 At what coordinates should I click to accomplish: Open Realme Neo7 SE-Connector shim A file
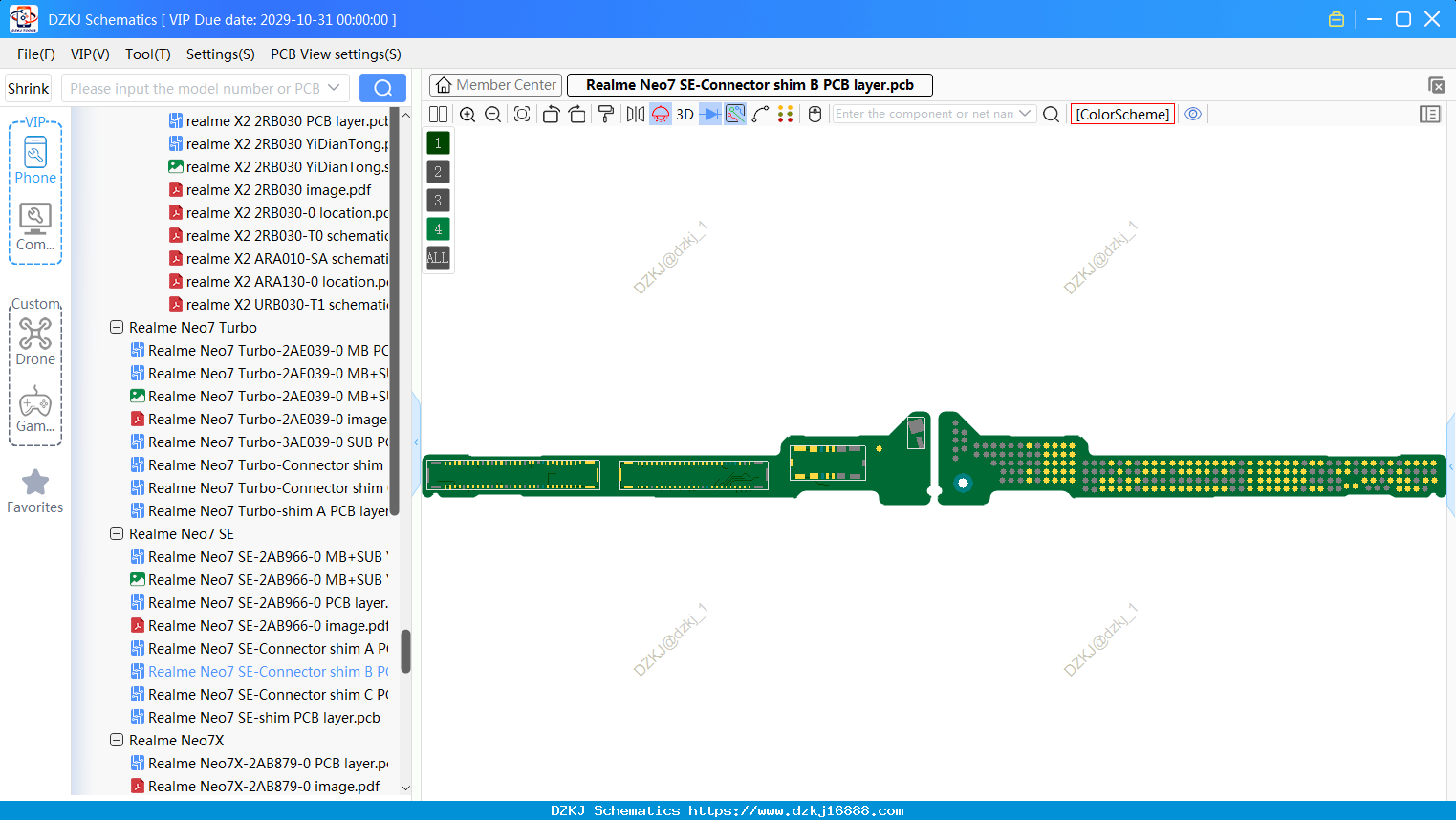(x=268, y=648)
